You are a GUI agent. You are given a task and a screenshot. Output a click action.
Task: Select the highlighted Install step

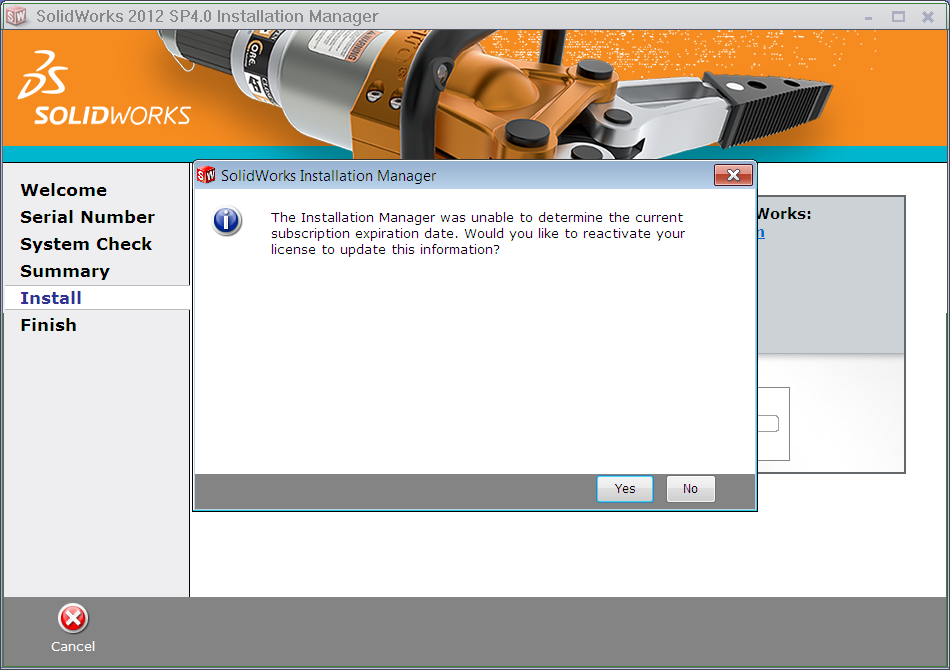coord(97,298)
